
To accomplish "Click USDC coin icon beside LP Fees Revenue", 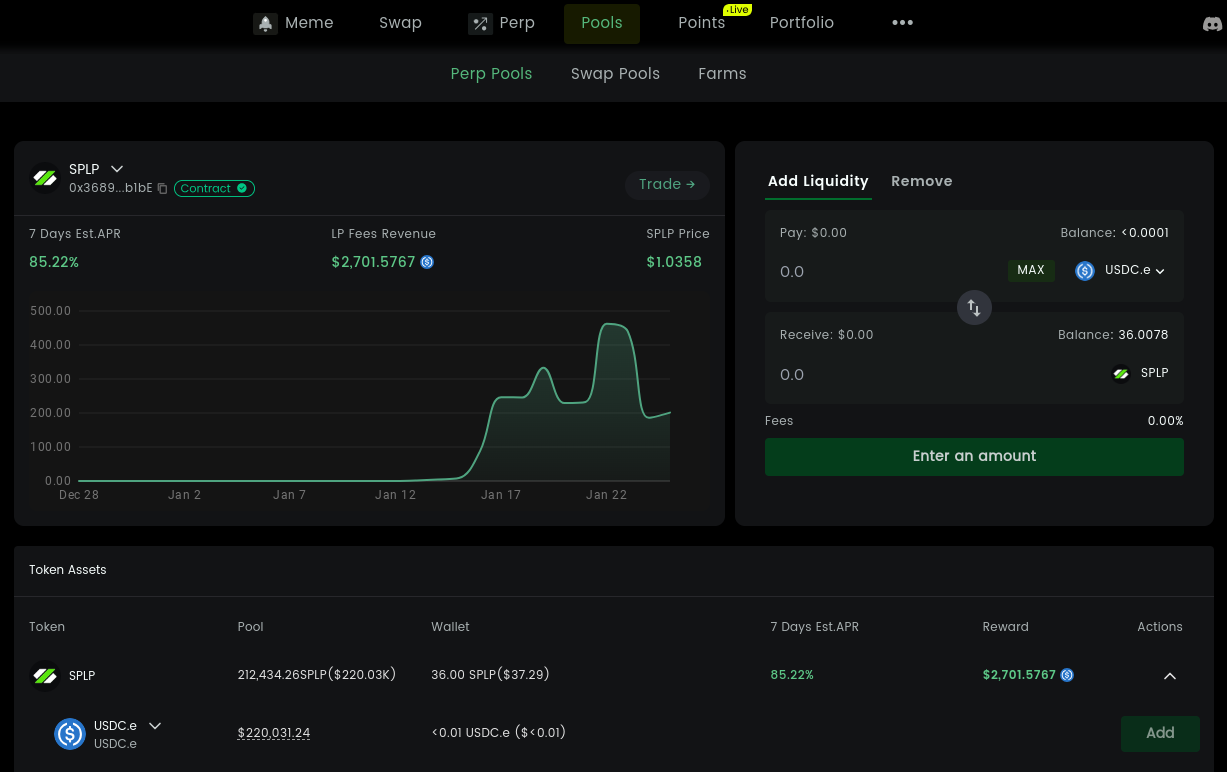I will tap(427, 262).
